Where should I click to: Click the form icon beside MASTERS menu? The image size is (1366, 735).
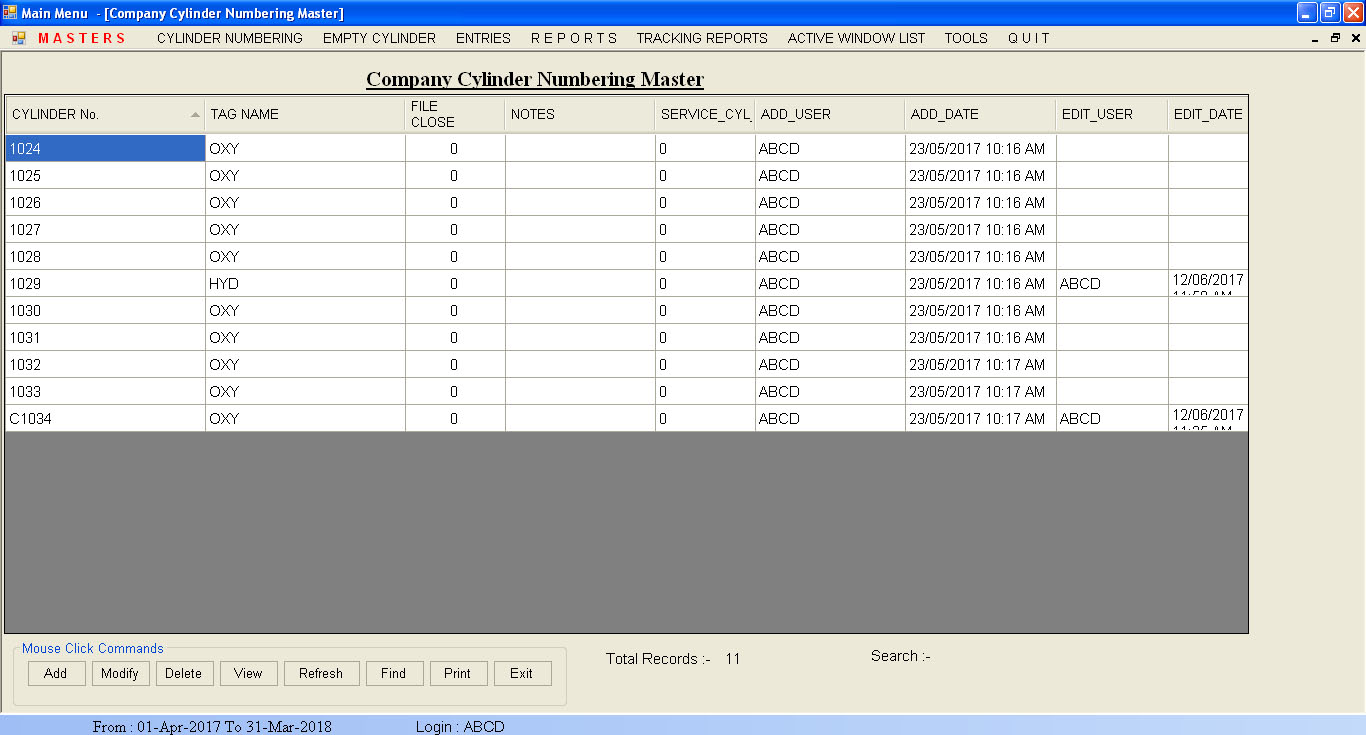click(x=17, y=37)
